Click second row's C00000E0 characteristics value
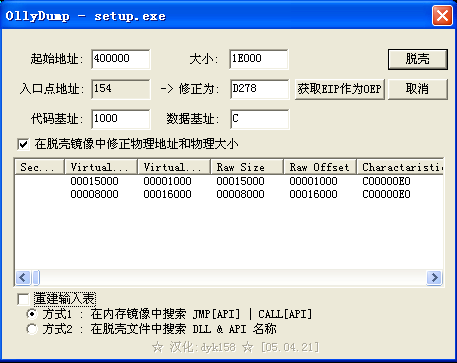 click(x=386, y=194)
